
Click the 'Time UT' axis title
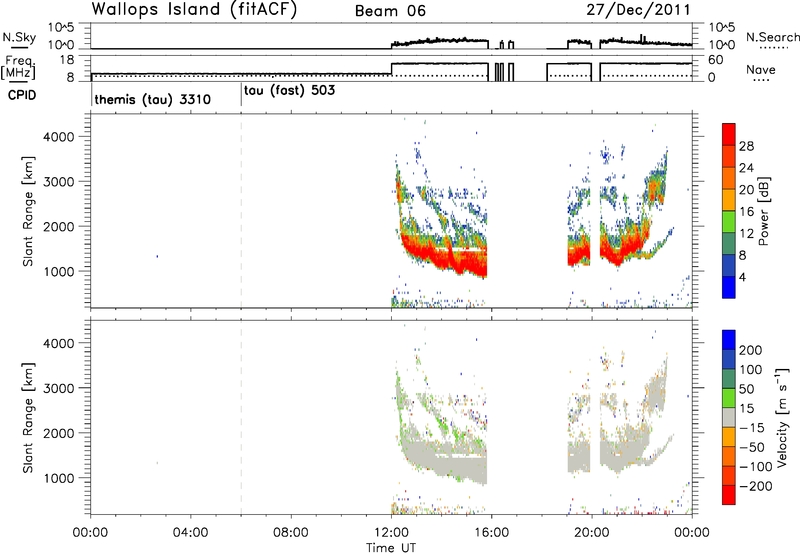(391, 548)
